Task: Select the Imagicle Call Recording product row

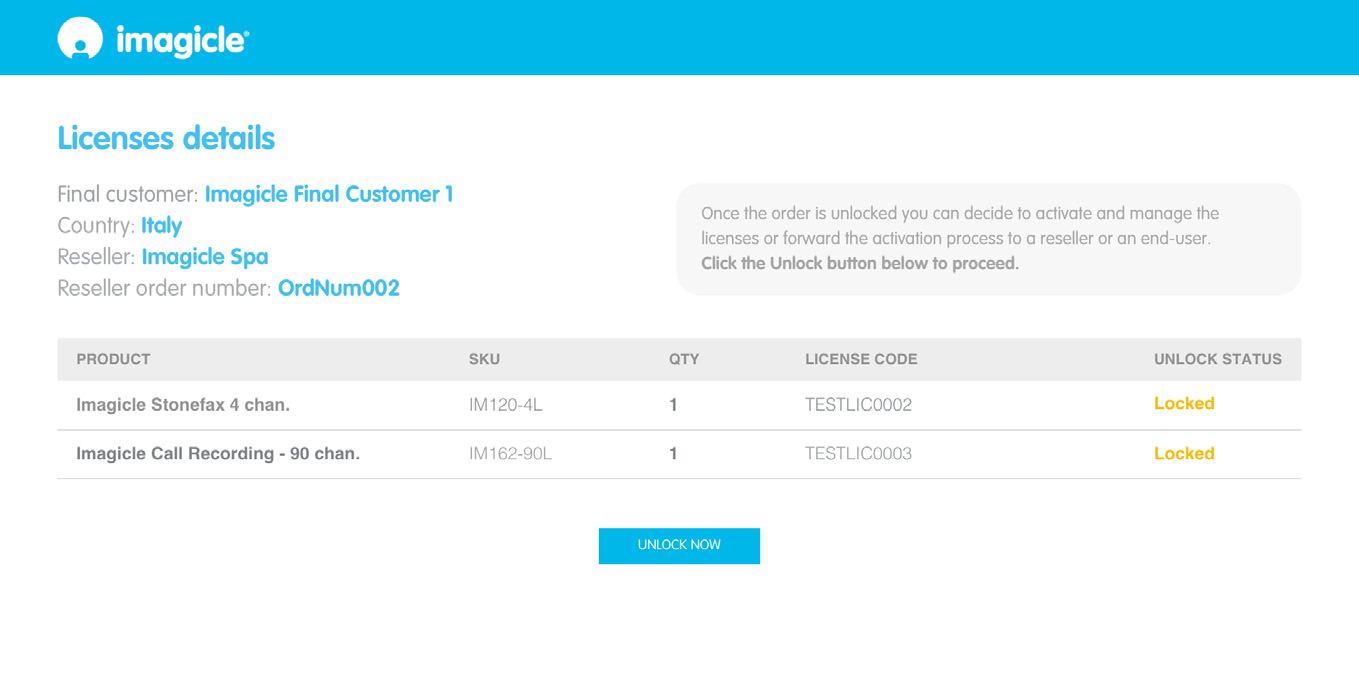Action: [x=218, y=454]
